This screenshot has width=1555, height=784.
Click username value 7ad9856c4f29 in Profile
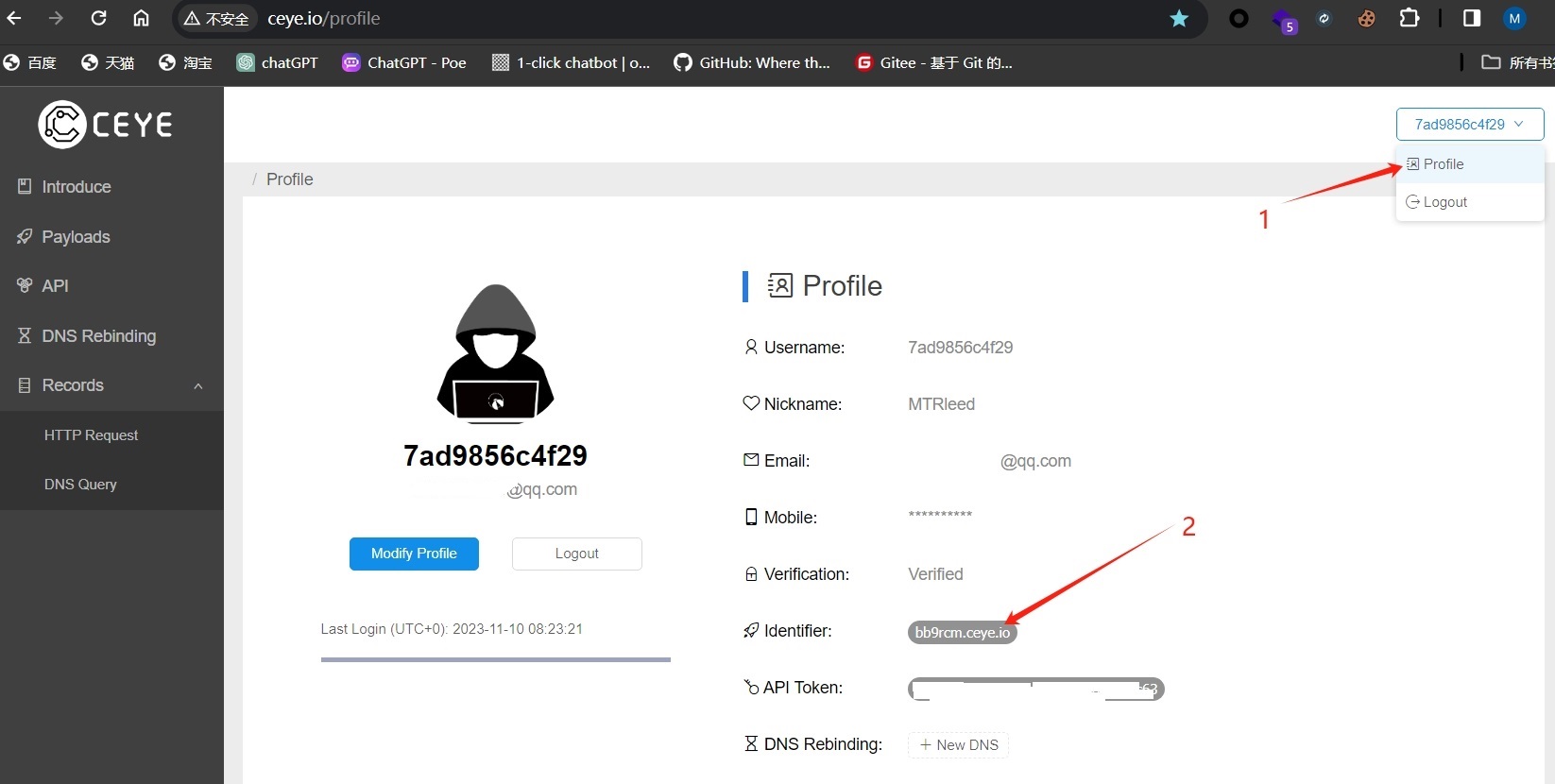coord(960,348)
